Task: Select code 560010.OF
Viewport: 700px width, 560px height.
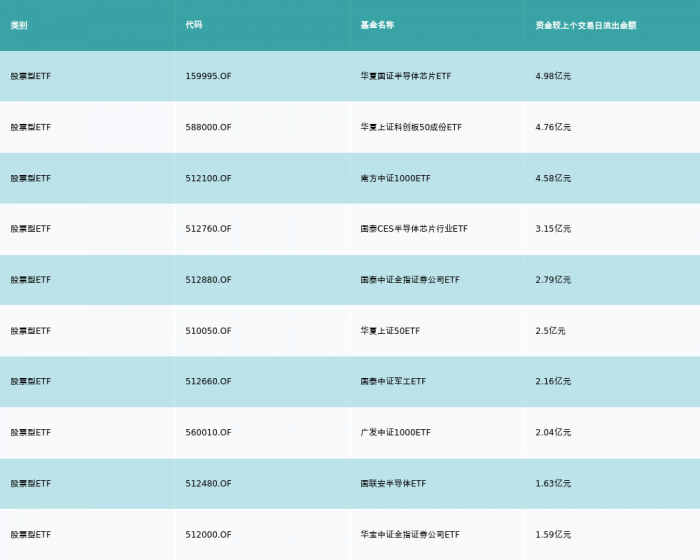Action: click(x=208, y=432)
